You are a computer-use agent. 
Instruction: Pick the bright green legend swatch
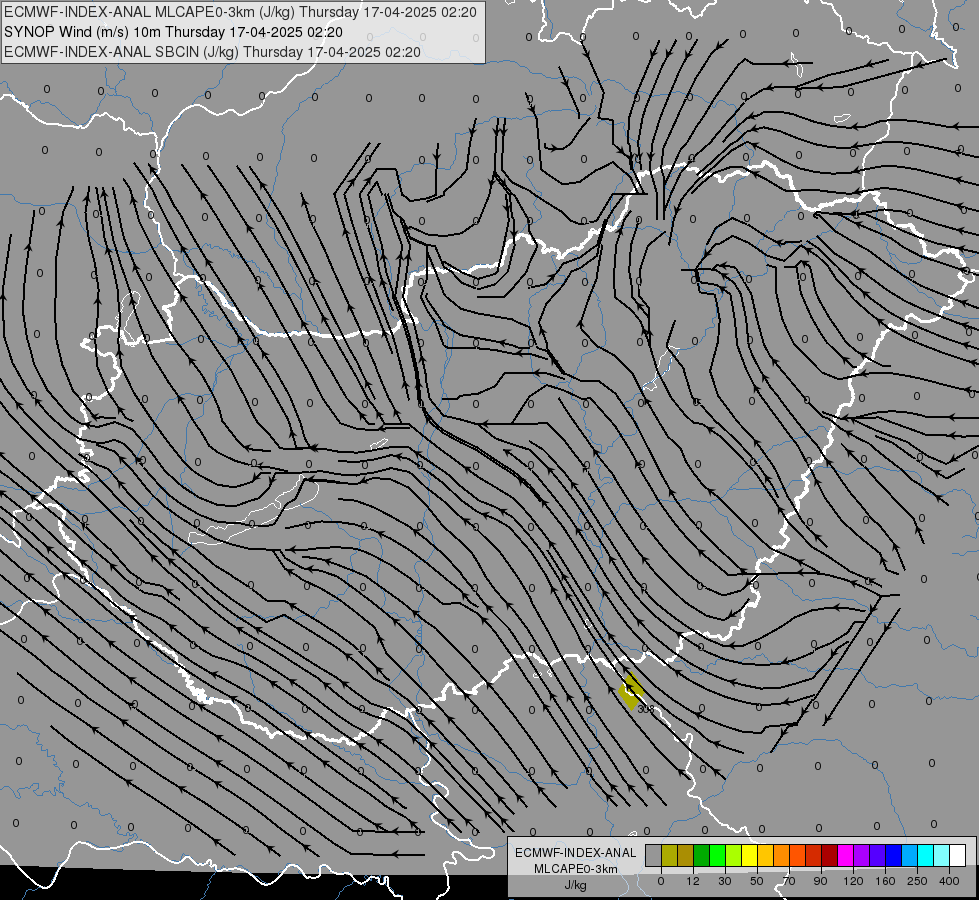point(717,855)
